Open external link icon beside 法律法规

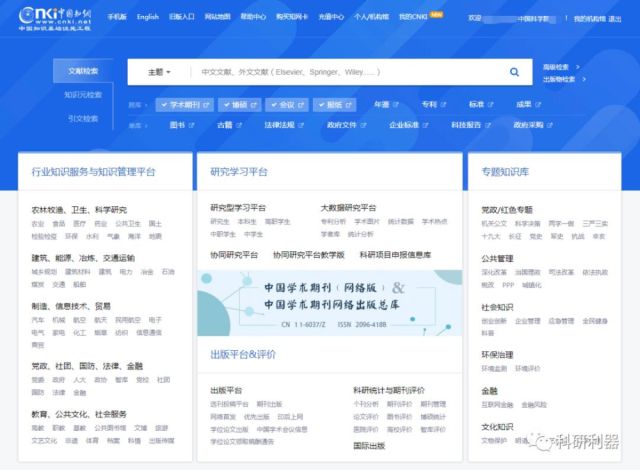point(301,125)
